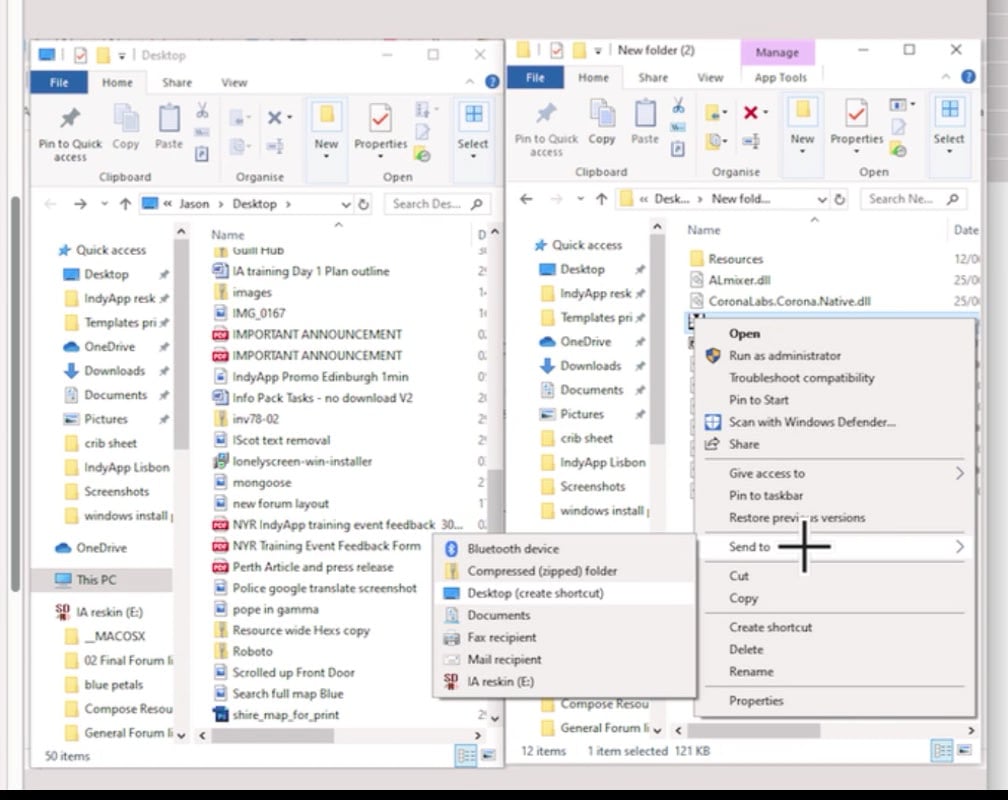
Task: Open IndyApp Lisbon in New folder (2) navigation
Action: [602, 462]
